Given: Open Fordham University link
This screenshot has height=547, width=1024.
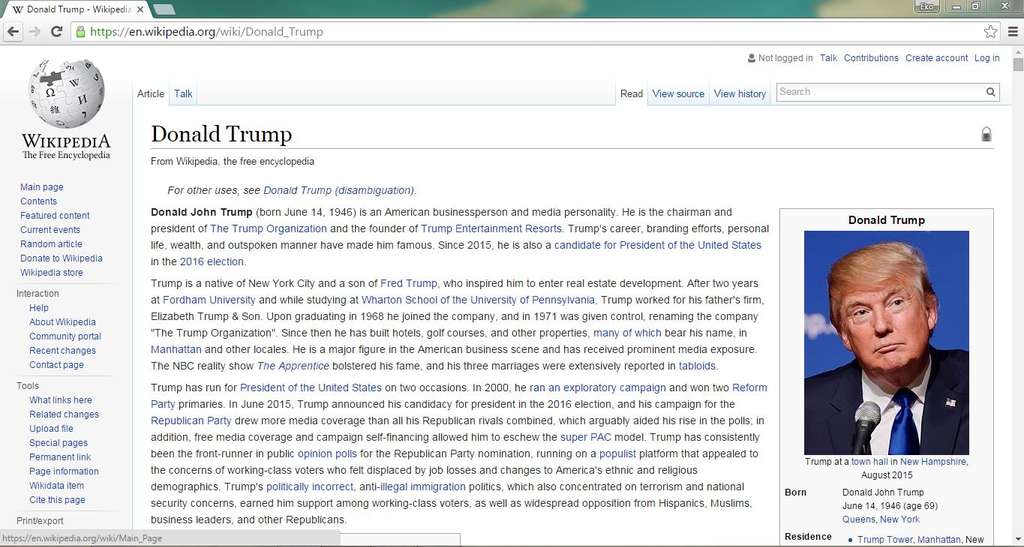Looking at the screenshot, I should (x=209, y=300).
